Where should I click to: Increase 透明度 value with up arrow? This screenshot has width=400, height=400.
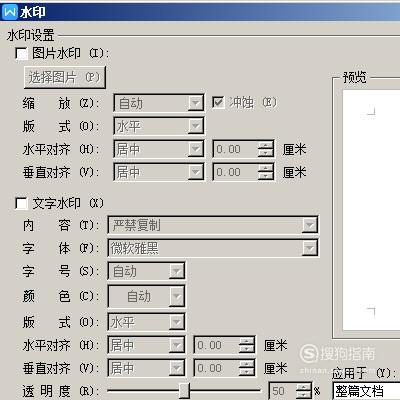(x=304, y=387)
